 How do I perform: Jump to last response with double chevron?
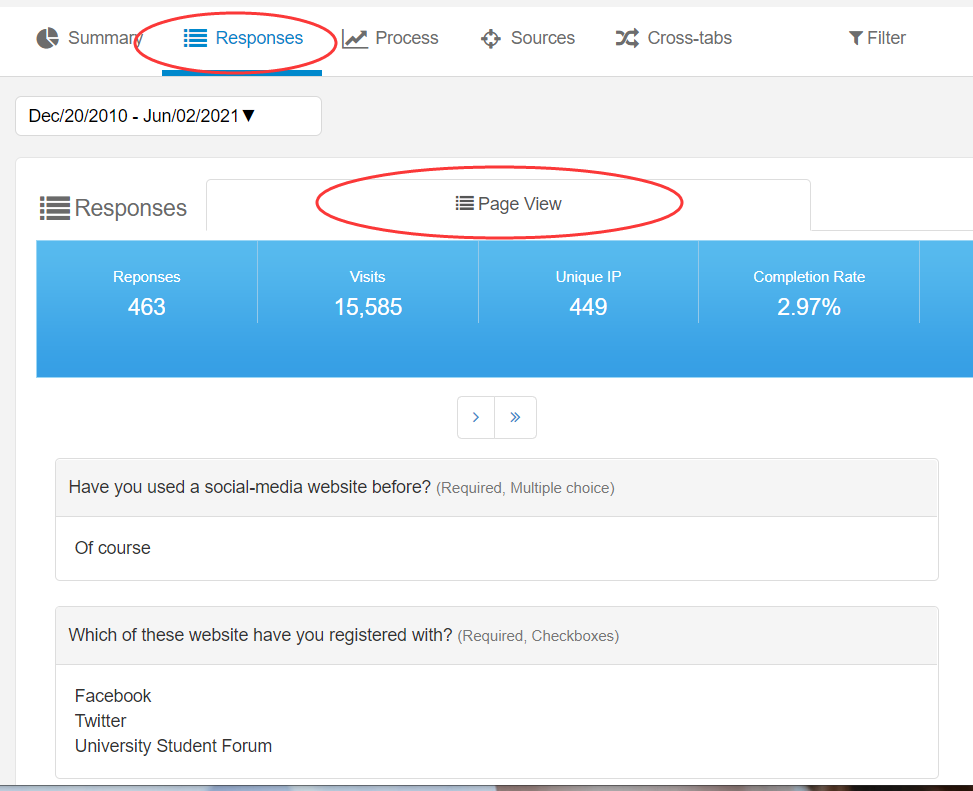click(x=515, y=417)
